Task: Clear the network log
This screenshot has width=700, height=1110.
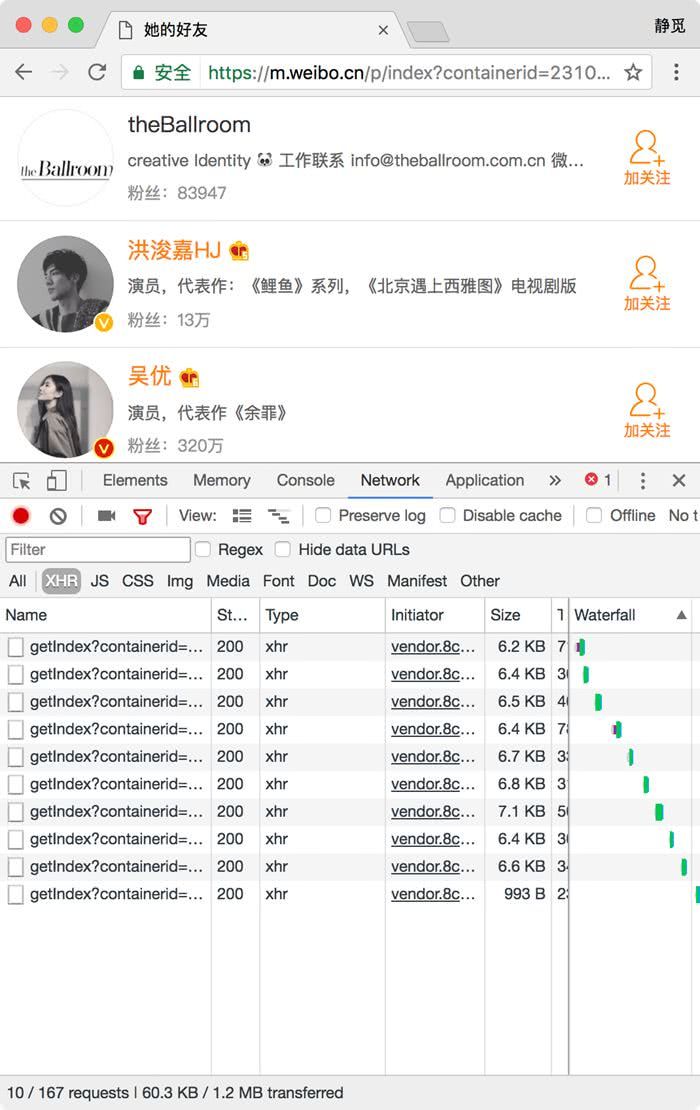Action: pos(58,516)
